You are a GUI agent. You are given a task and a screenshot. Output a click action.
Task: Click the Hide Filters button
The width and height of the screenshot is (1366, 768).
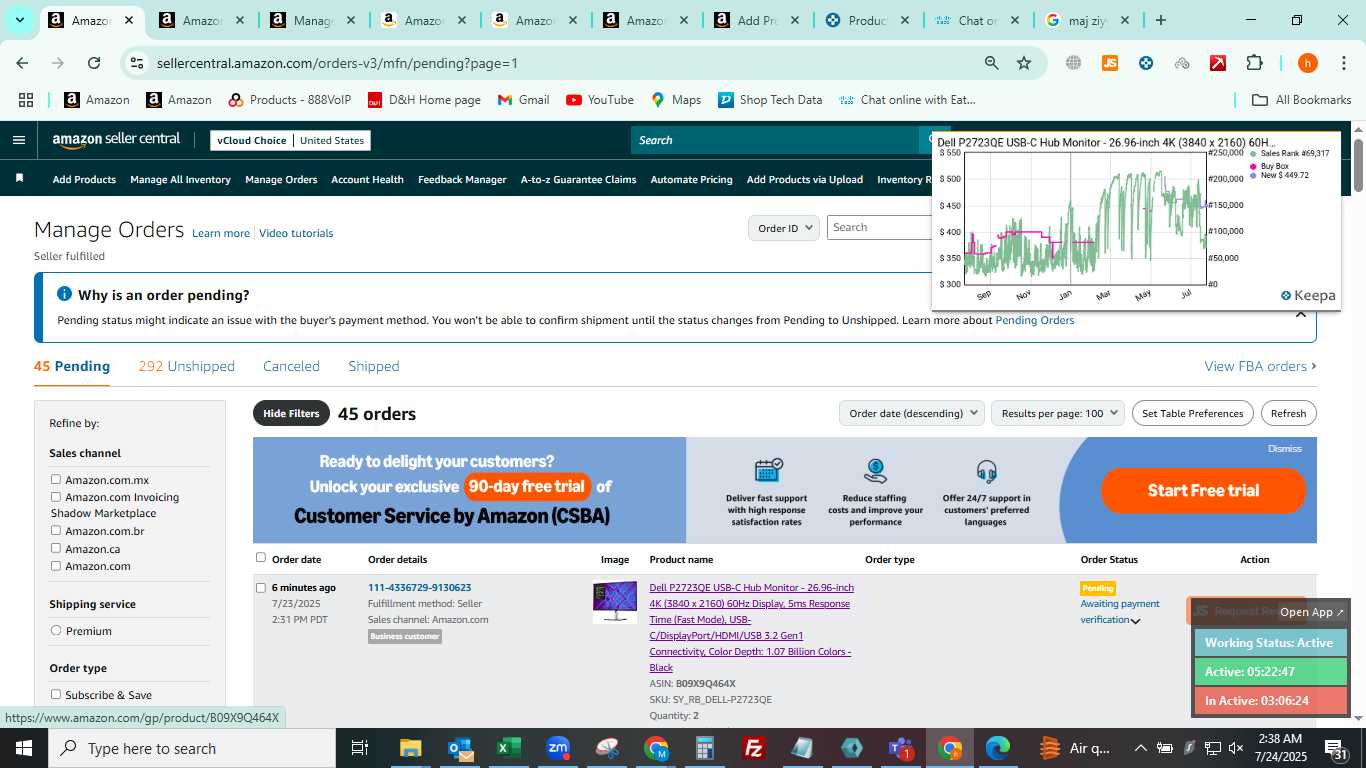[291, 413]
